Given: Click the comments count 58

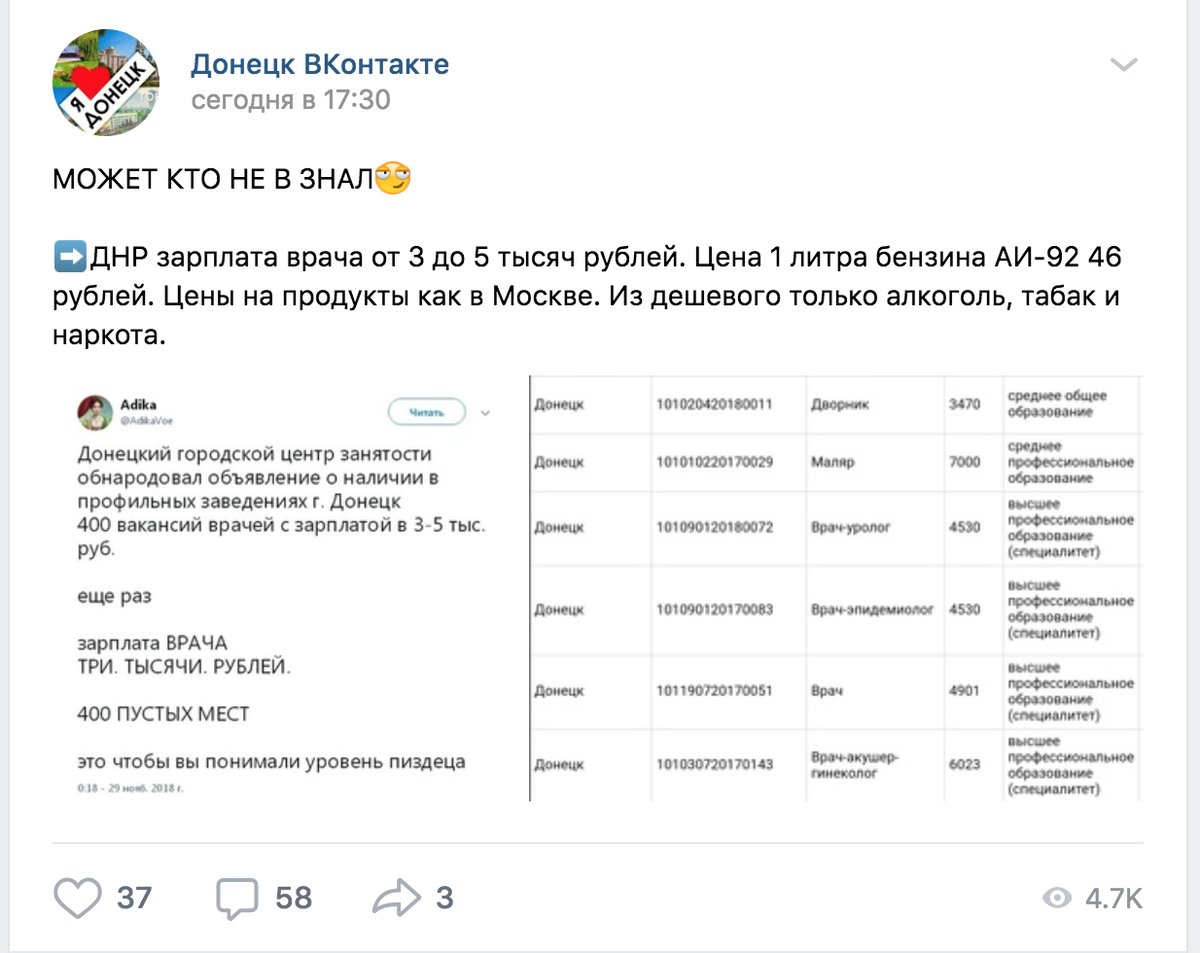Looking at the screenshot, I should click(x=294, y=898).
